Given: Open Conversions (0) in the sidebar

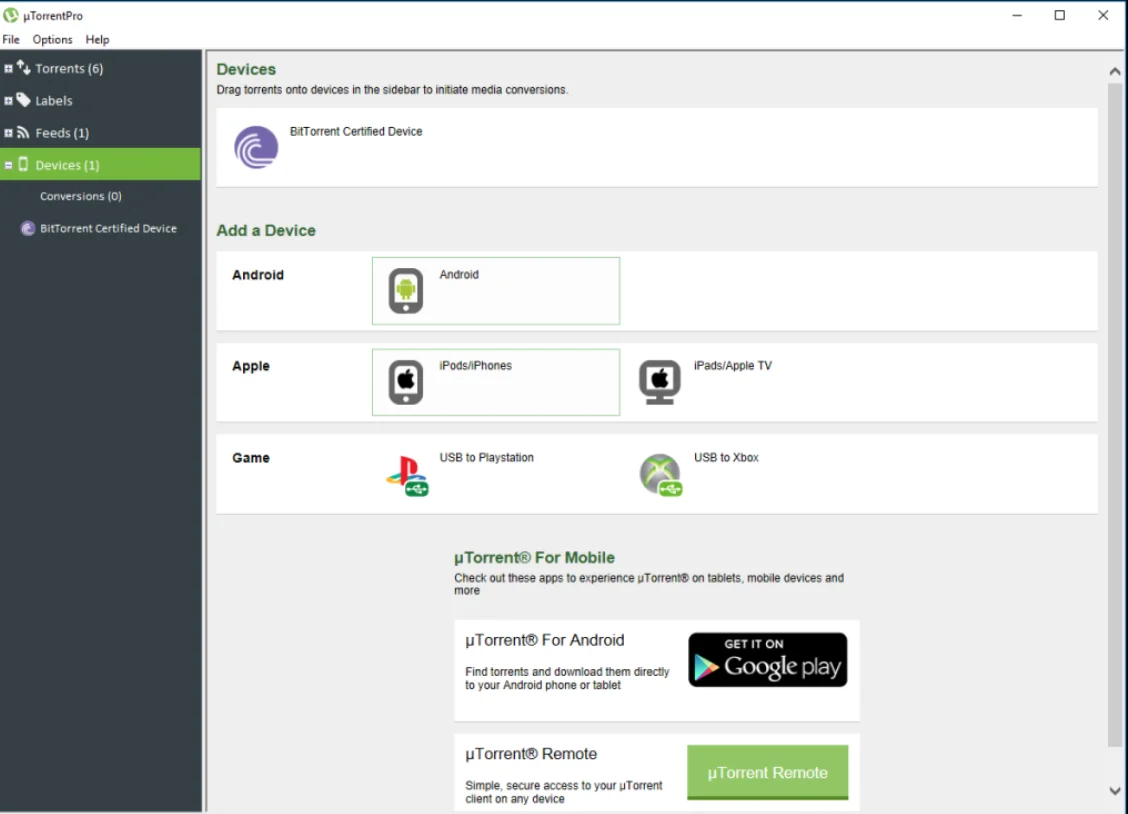Looking at the screenshot, I should pyautogui.click(x=80, y=197).
